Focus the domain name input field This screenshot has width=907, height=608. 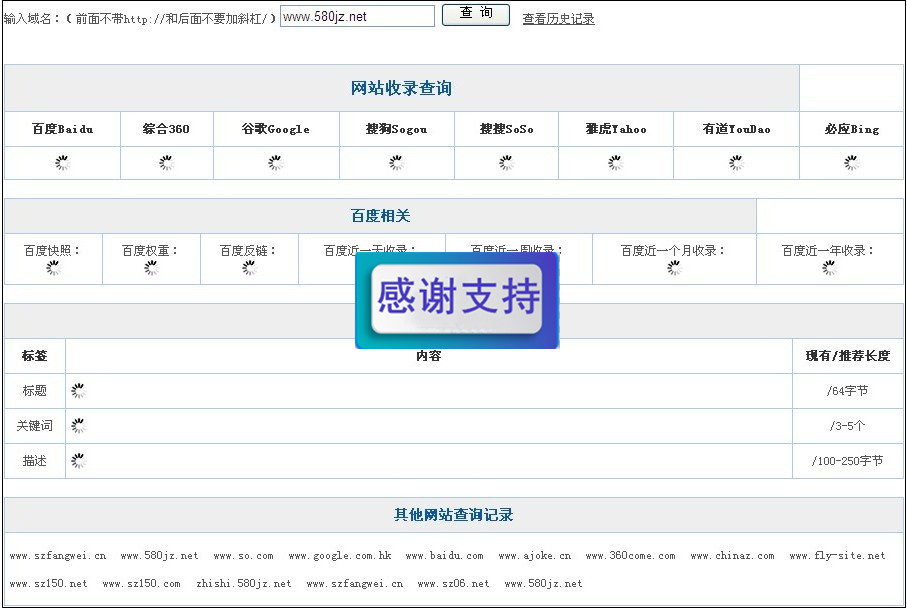coord(357,16)
